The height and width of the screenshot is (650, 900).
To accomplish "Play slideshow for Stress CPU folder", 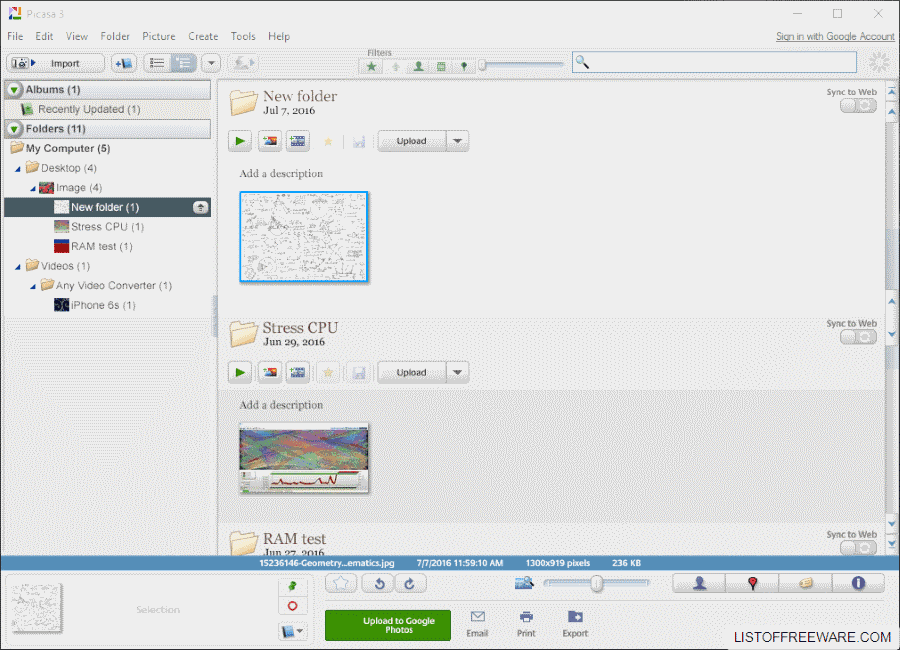I will click(240, 372).
